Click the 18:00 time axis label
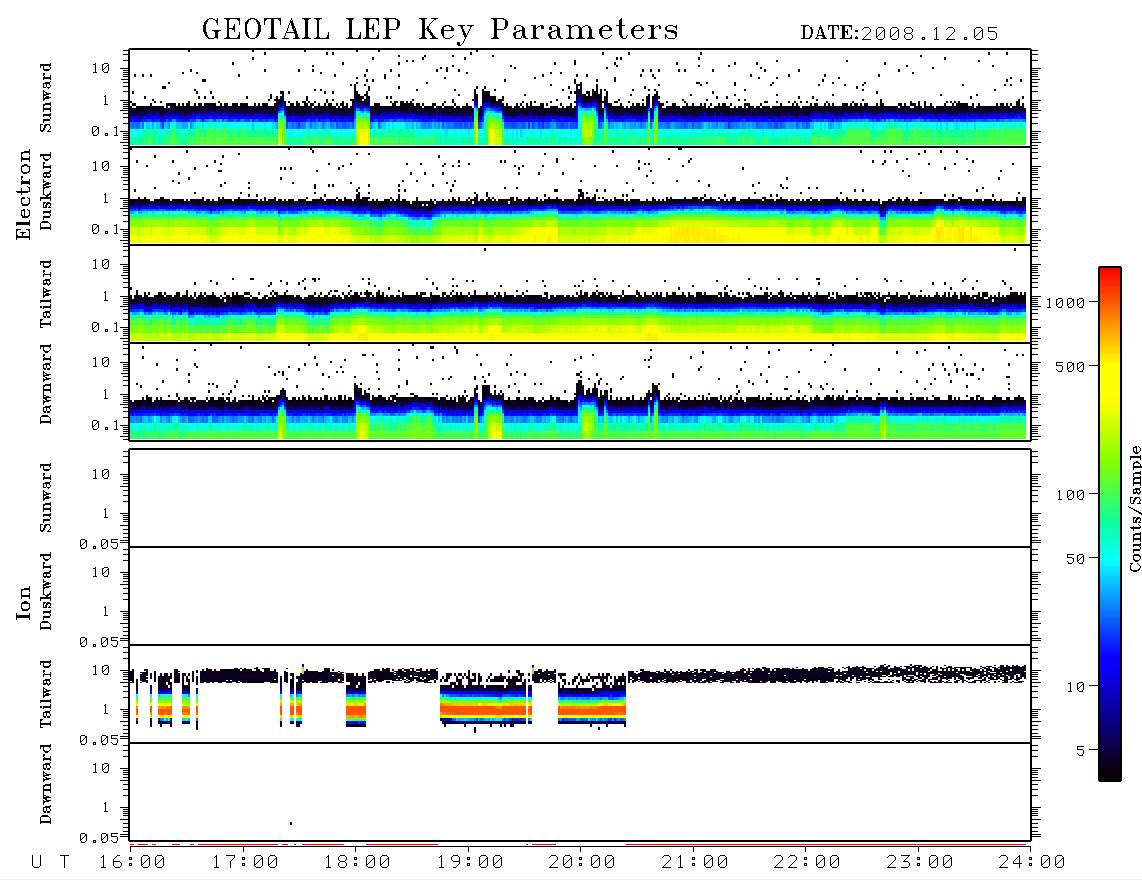The width and height of the screenshot is (1142, 880). click(x=357, y=863)
